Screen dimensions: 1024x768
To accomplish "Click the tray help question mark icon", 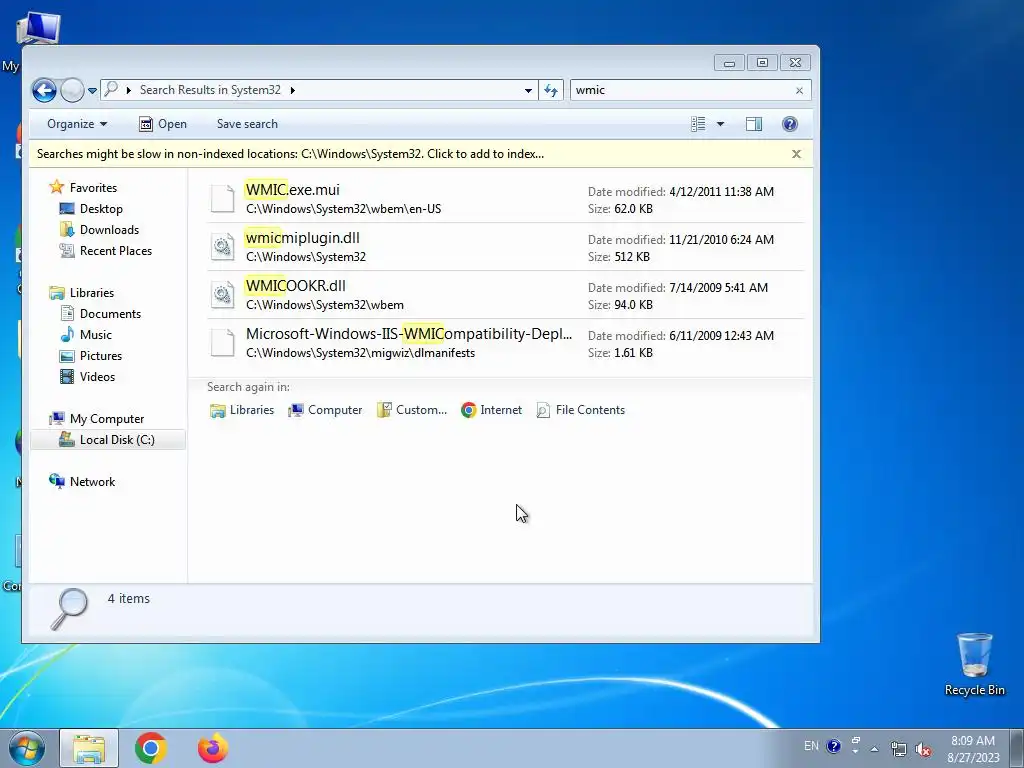I will pos(834,746).
